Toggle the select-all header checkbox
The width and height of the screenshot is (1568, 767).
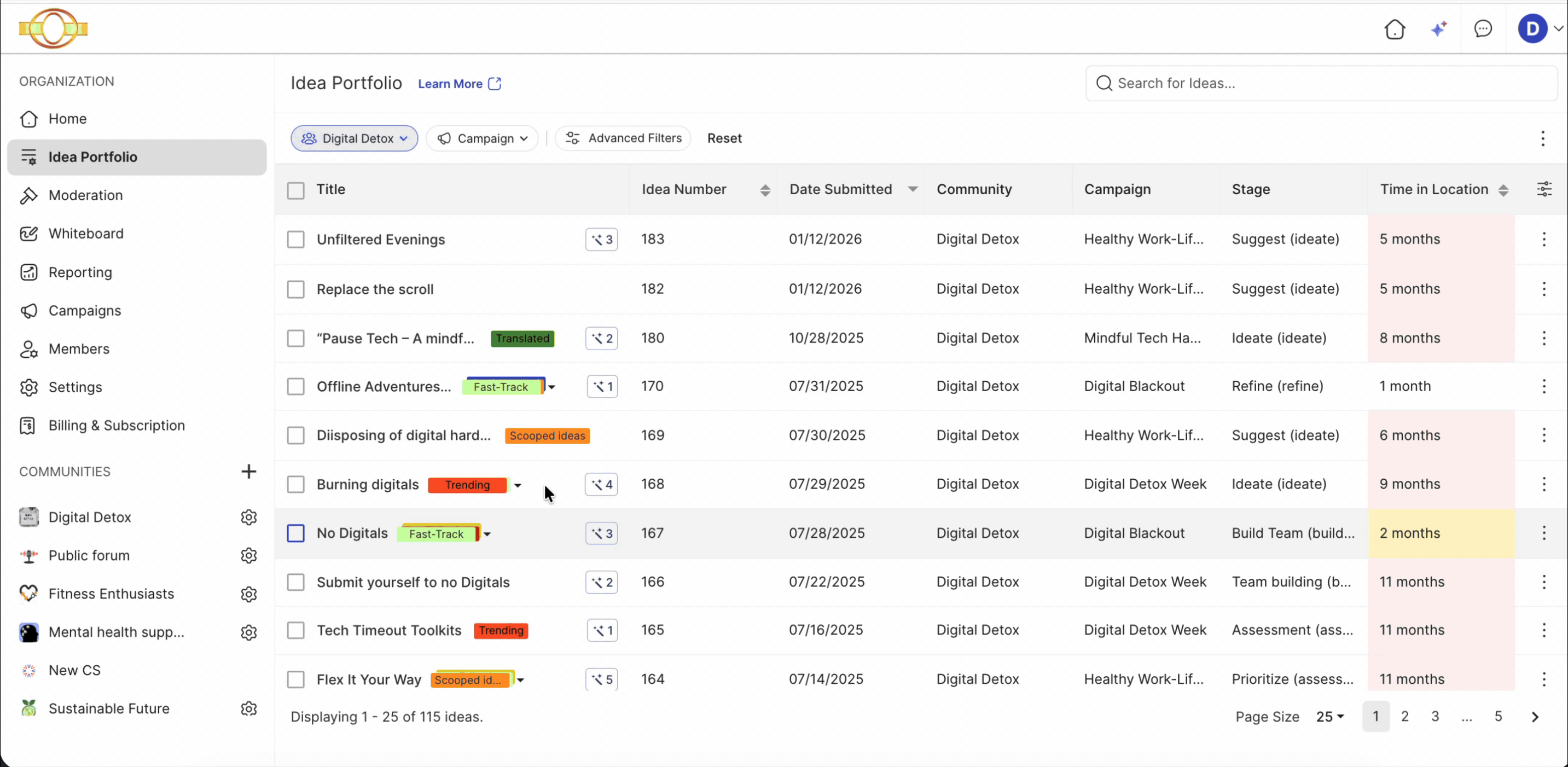pyautogui.click(x=296, y=190)
